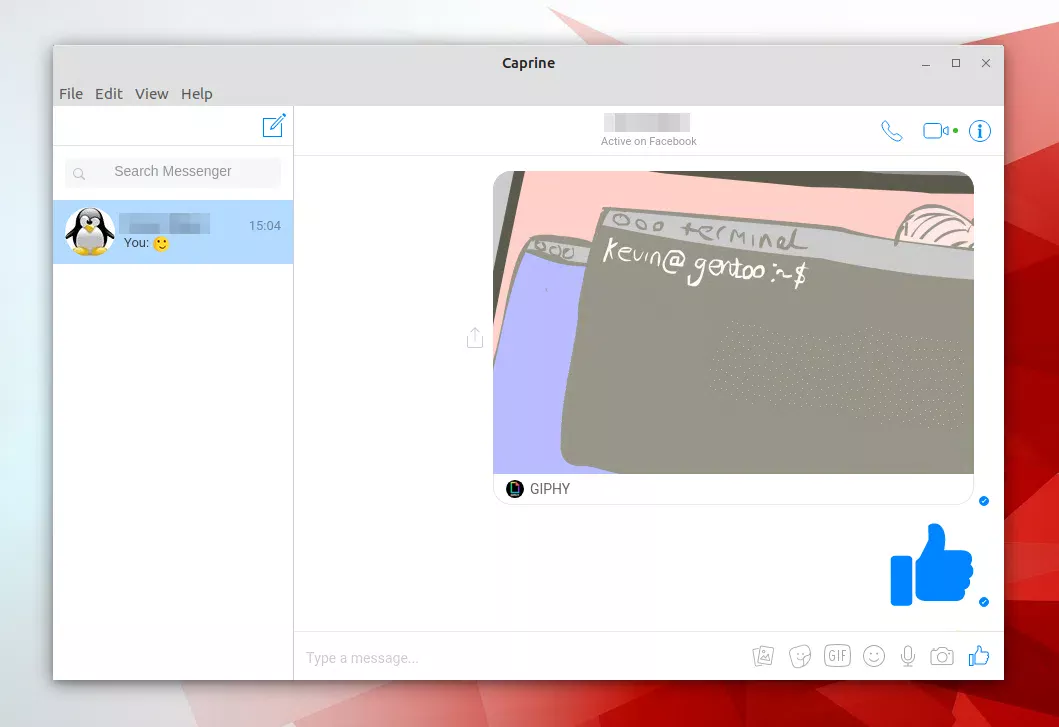Open the View menu
Viewport: 1059px width, 727px height.
click(x=151, y=93)
